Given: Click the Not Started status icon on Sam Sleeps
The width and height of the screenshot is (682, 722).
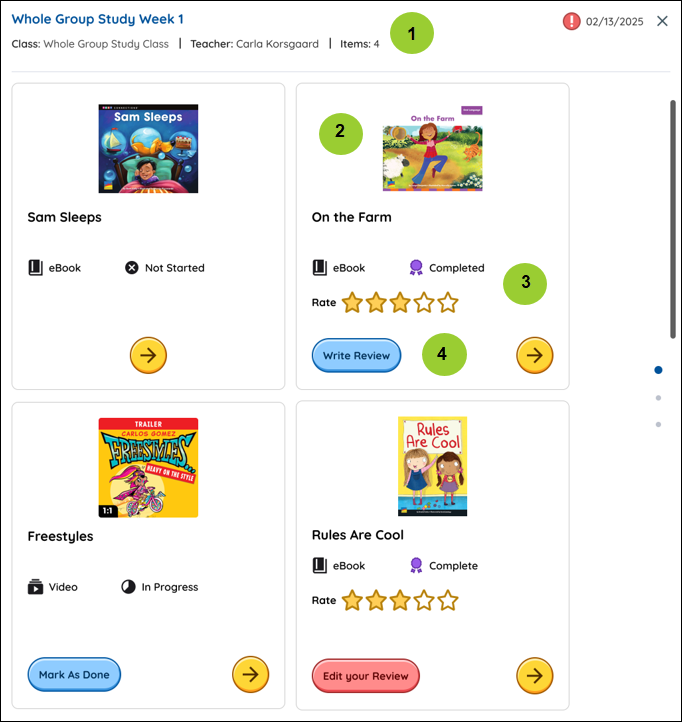Looking at the screenshot, I should pyautogui.click(x=132, y=268).
